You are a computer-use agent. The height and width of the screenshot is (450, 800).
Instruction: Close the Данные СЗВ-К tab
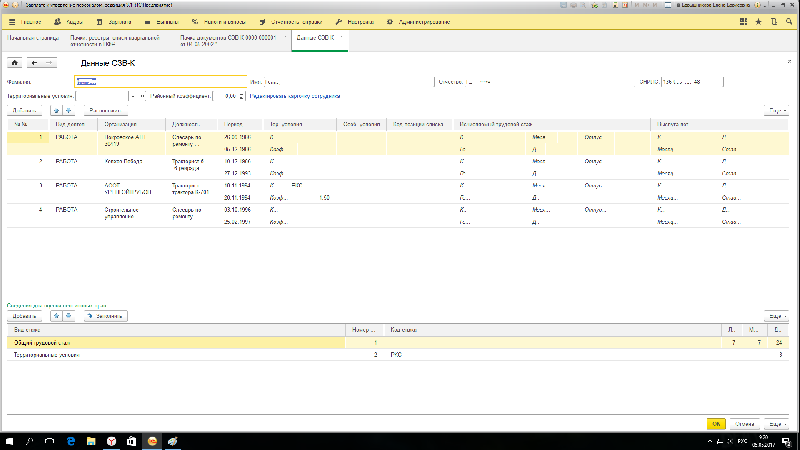(341, 37)
